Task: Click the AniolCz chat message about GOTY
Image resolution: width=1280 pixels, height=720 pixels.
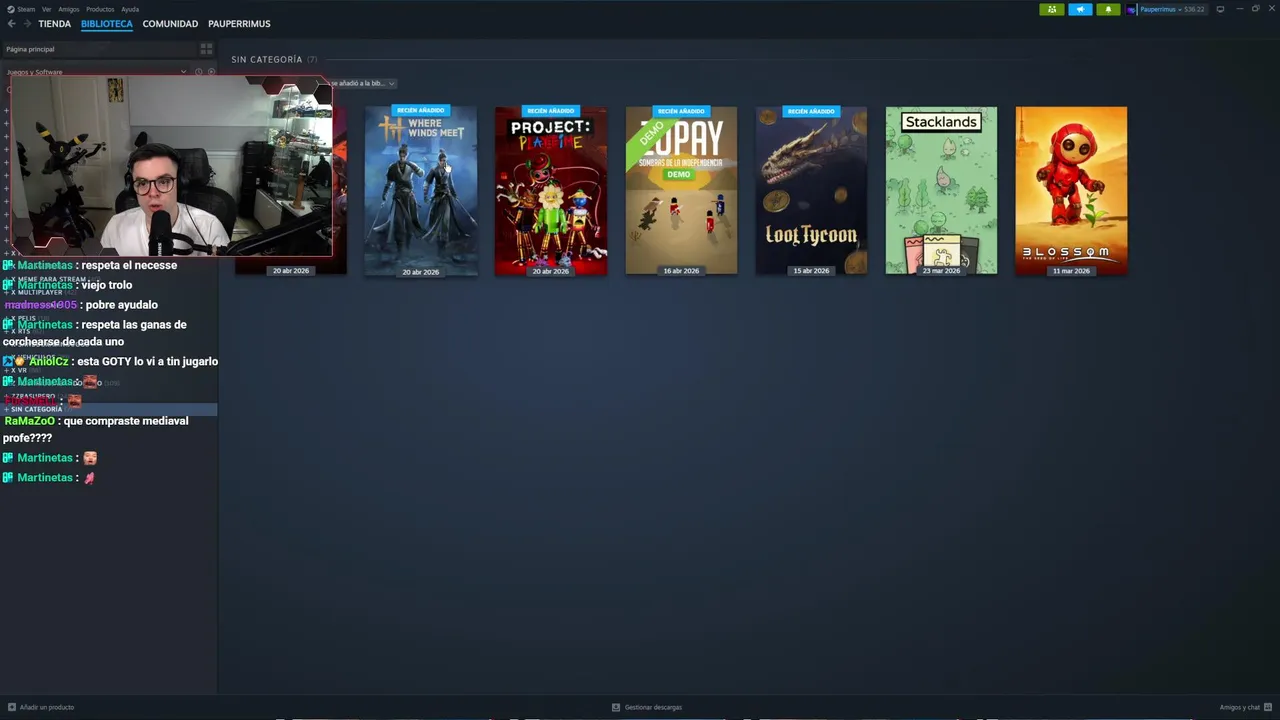Action: coord(110,361)
